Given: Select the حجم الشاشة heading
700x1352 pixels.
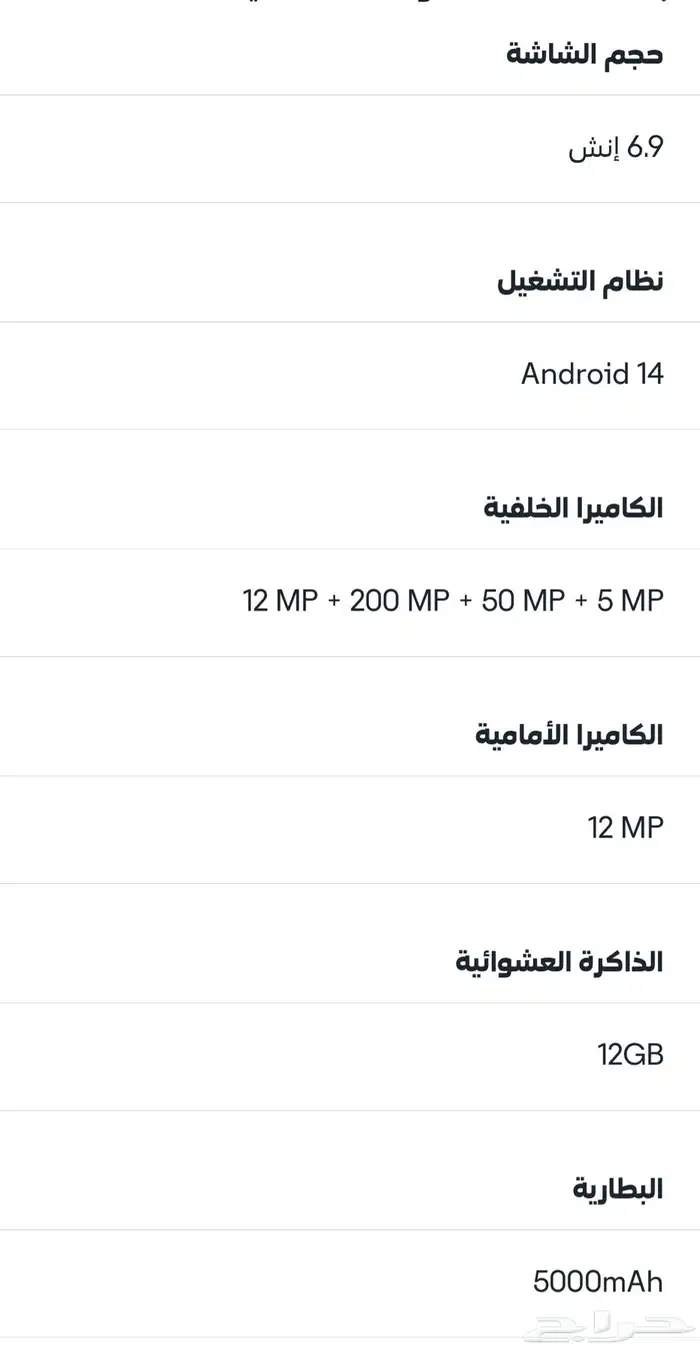Looking at the screenshot, I should pyautogui.click(x=585, y=53).
